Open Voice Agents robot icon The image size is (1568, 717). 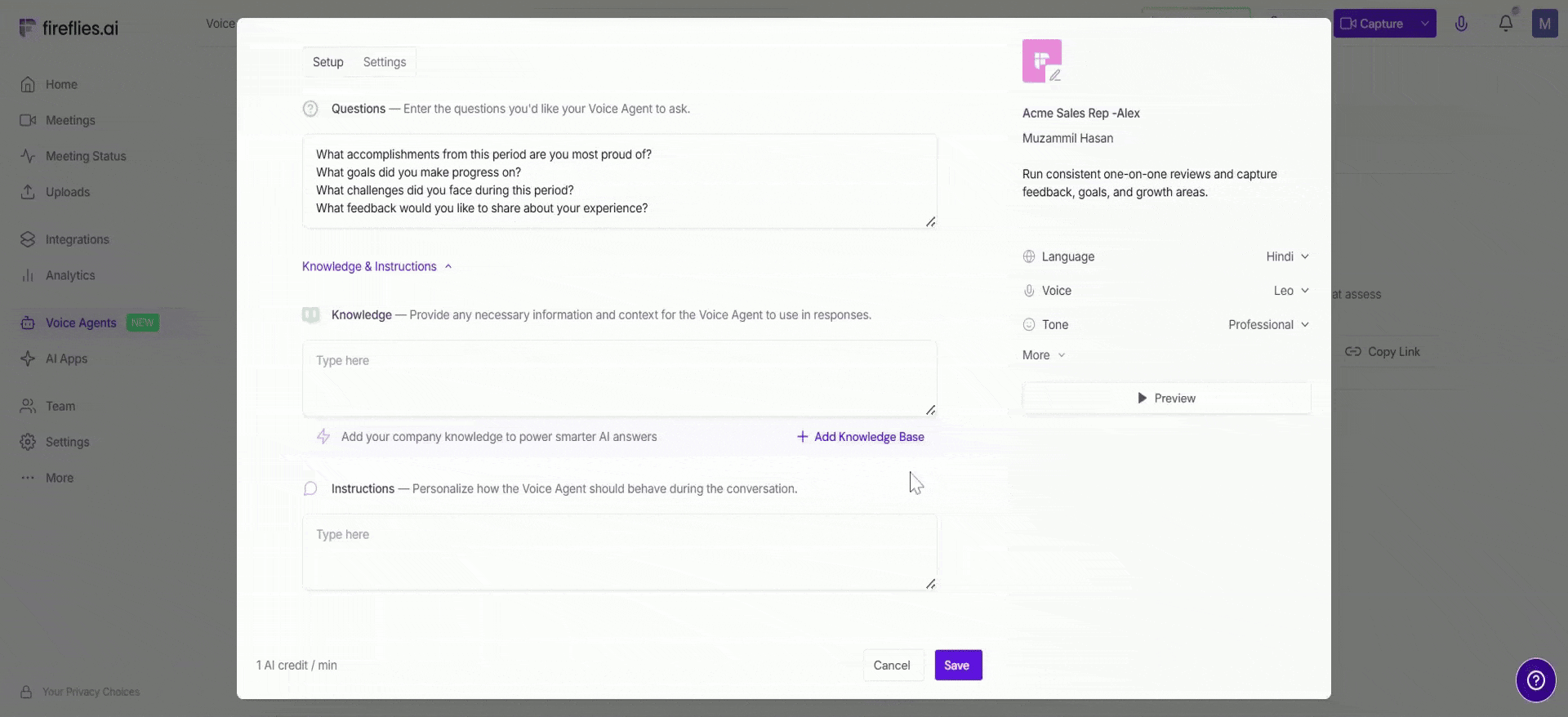coord(28,323)
